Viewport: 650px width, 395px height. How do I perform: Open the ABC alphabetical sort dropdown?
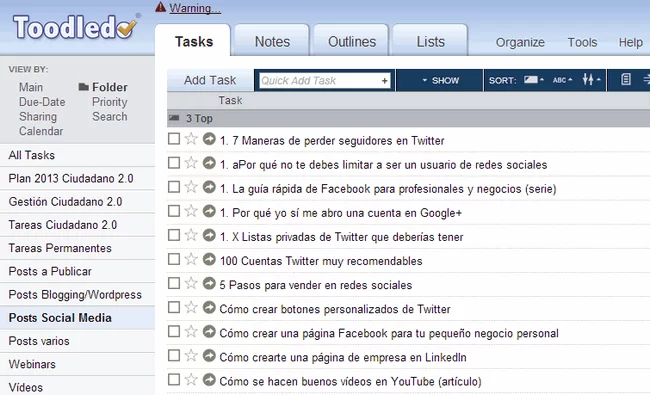pyautogui.click(x=563, y=80)
